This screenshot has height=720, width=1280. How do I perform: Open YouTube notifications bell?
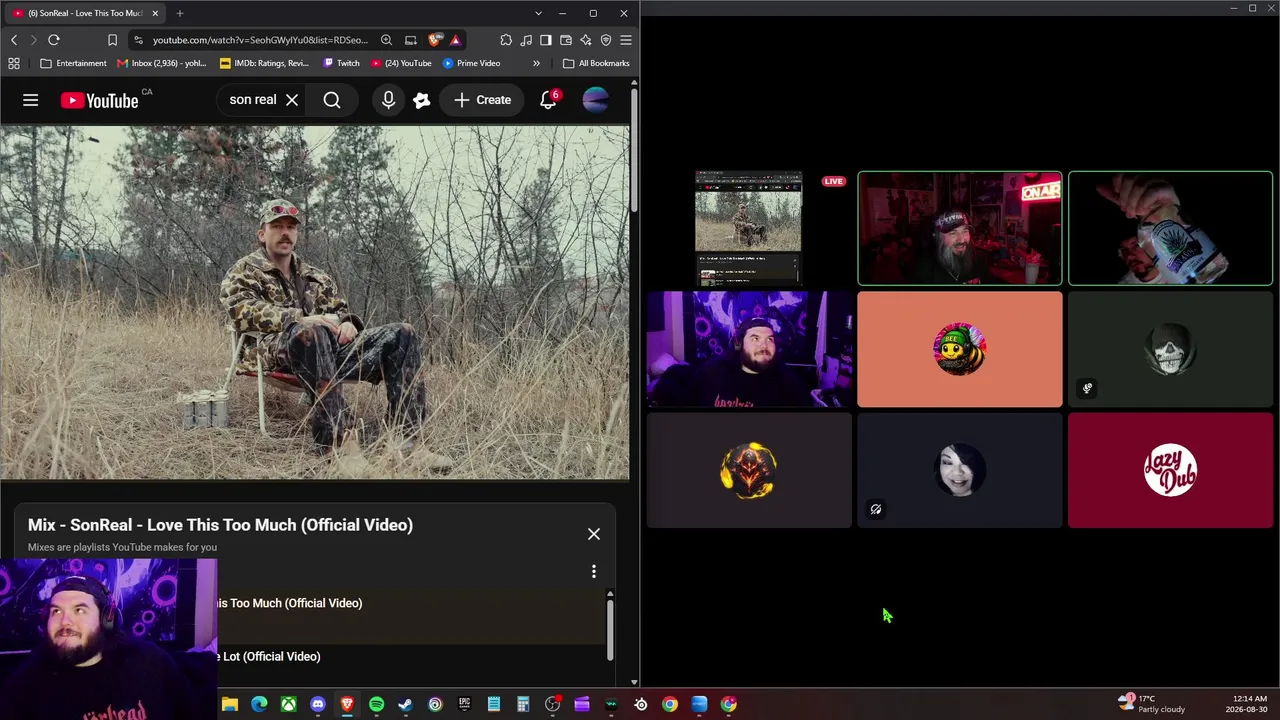548,100
